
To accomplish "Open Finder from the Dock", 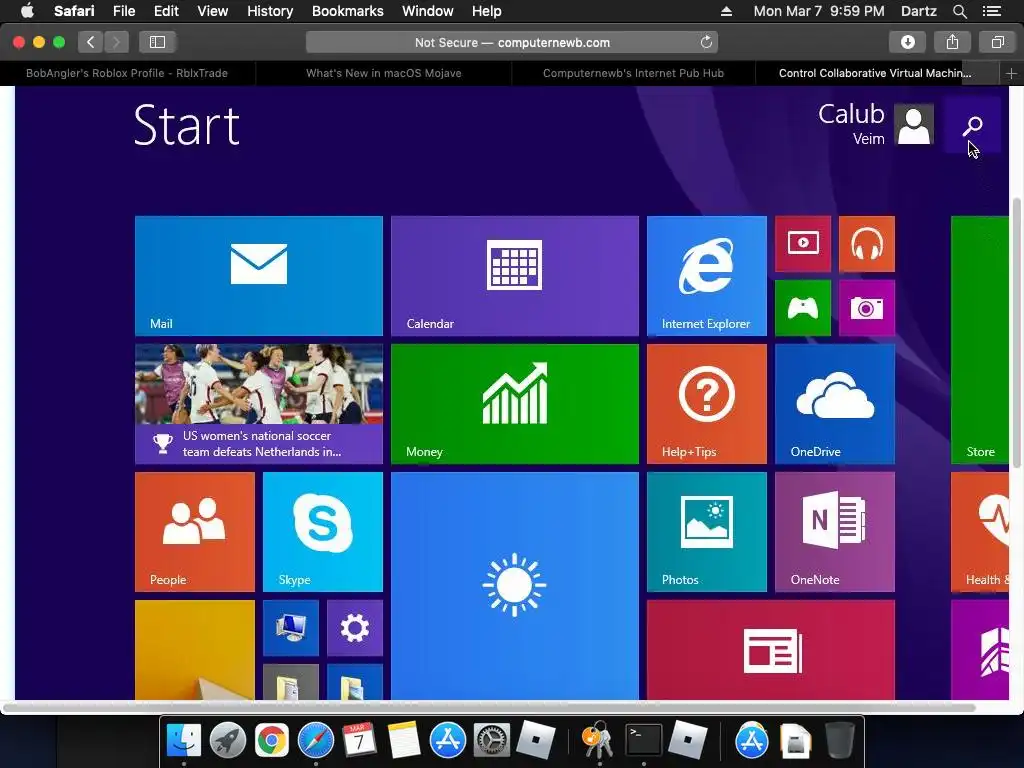I will tap(184, 741).
